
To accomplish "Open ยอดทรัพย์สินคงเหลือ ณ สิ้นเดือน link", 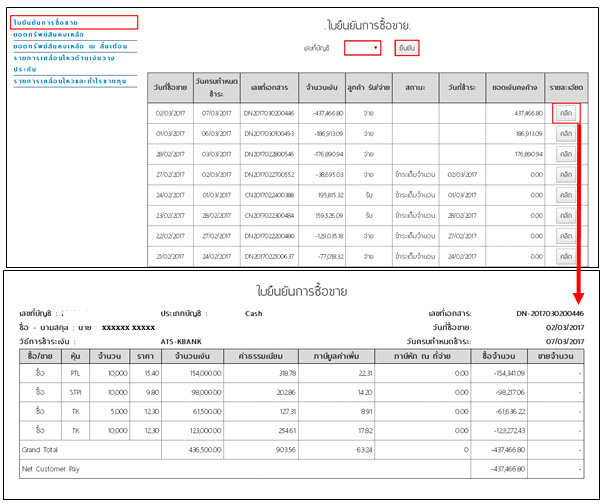I will pyautogui.click(x=70, y=46).
